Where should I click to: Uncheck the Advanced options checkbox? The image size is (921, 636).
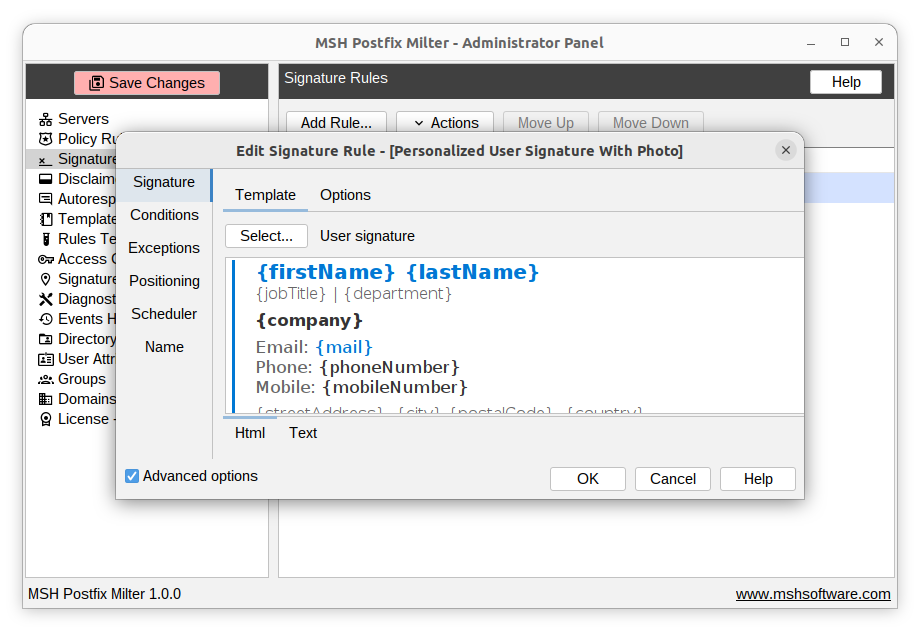pos(132,476)
